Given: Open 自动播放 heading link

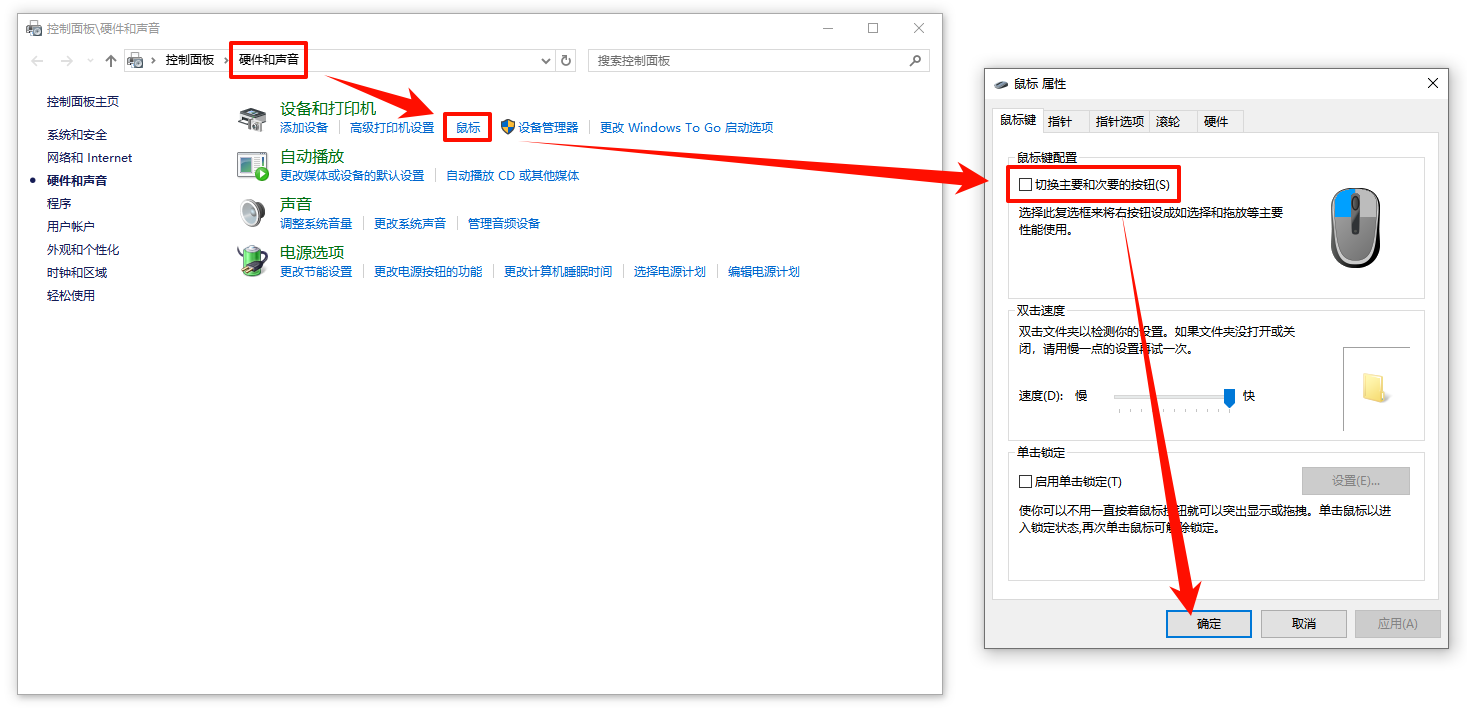Looking at the screenshot, I should click(312, 156).
